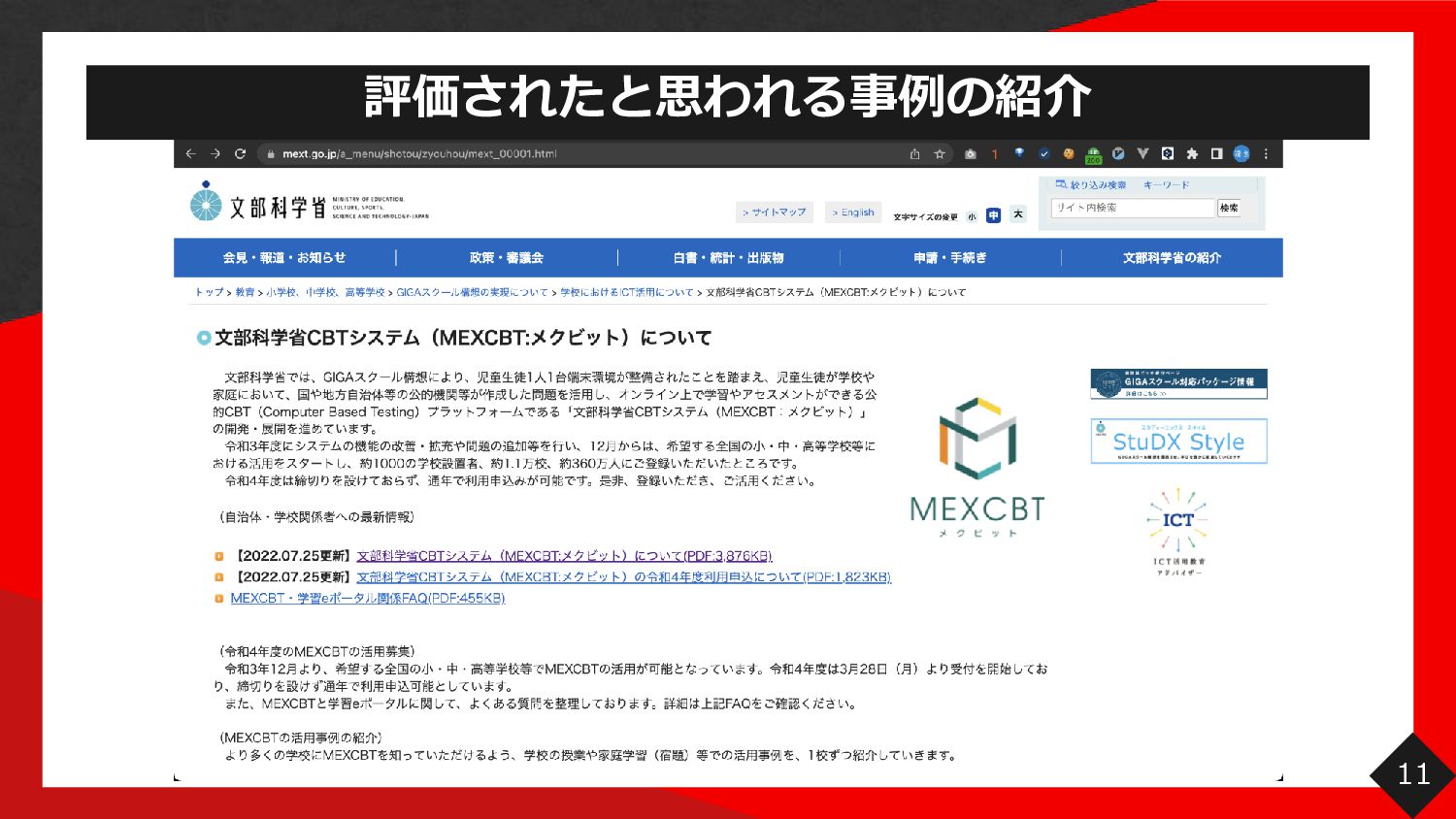Open the GIGAスクール対応パッケージ情報 banner
This screenshot has width=1456, height=819.
1178,383
